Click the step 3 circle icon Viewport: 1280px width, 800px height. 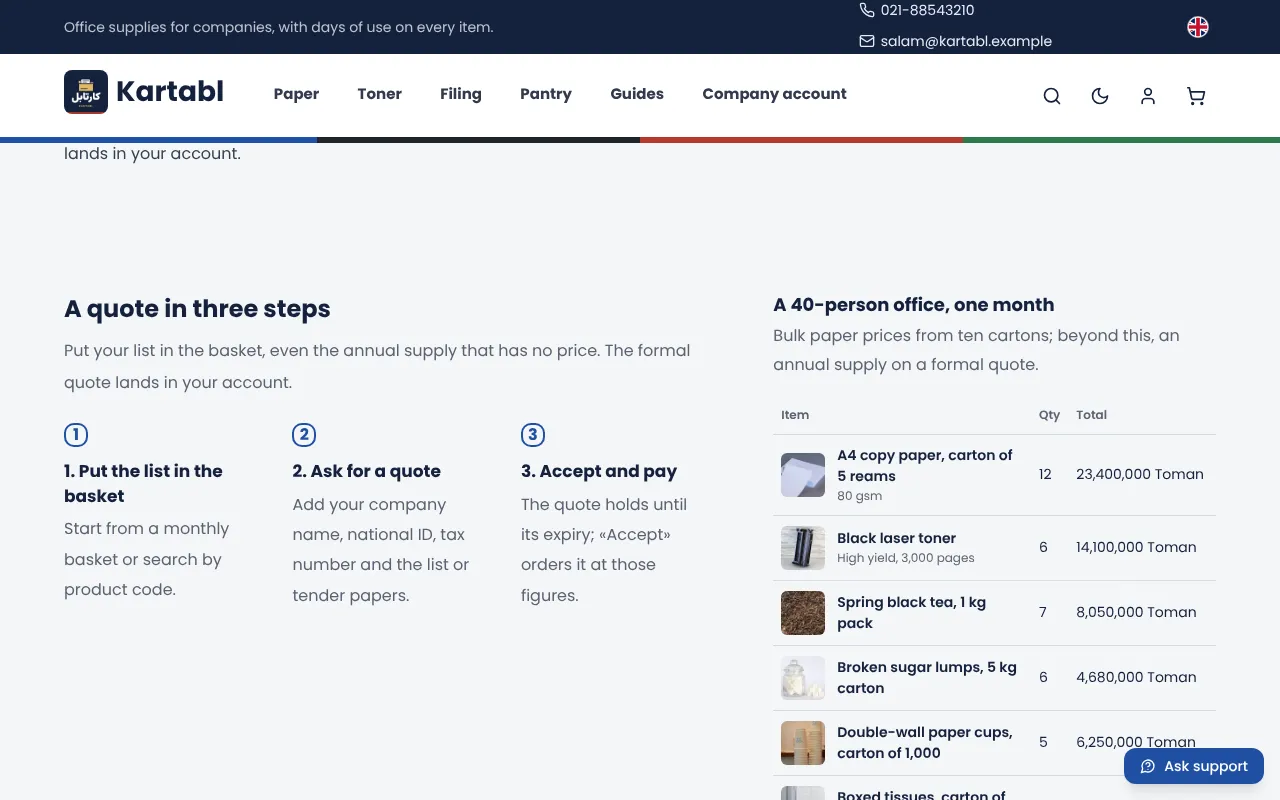point(533,435)
